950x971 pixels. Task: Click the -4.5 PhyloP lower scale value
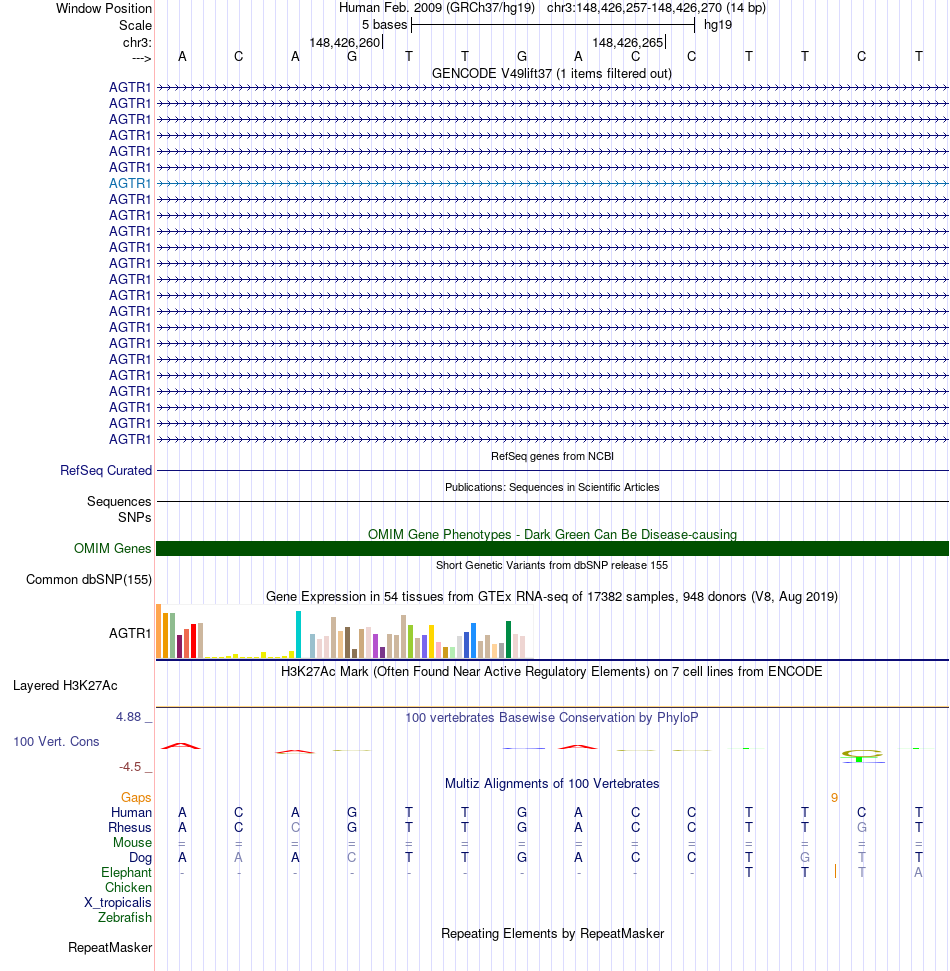click(x=130, y=767)
